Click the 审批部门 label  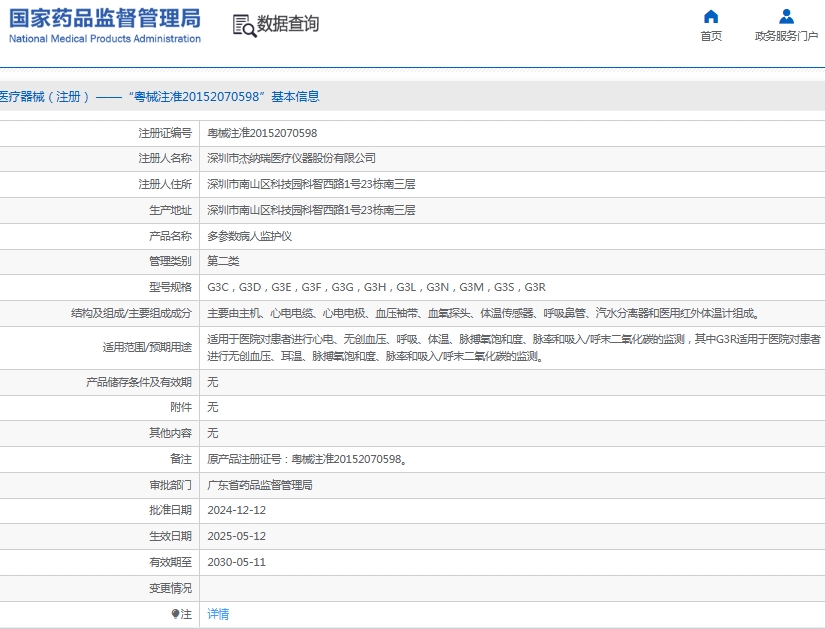170,485
